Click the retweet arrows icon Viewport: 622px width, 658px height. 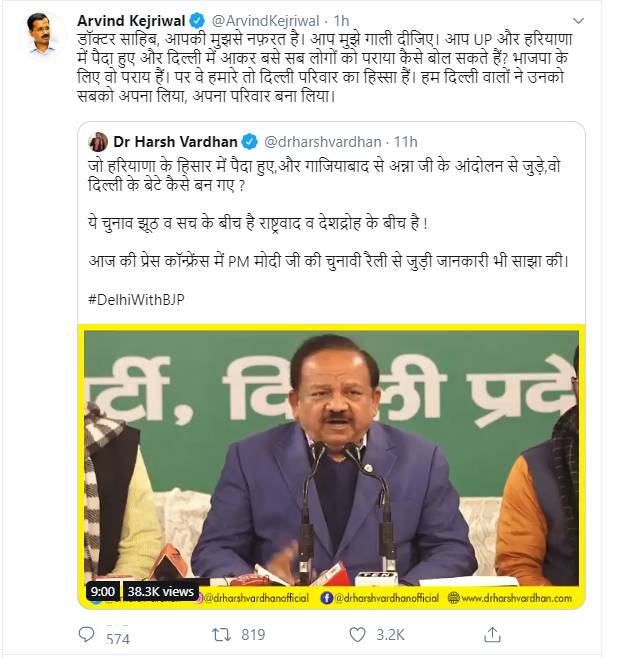pyautogui.click(x=221, y=634)
